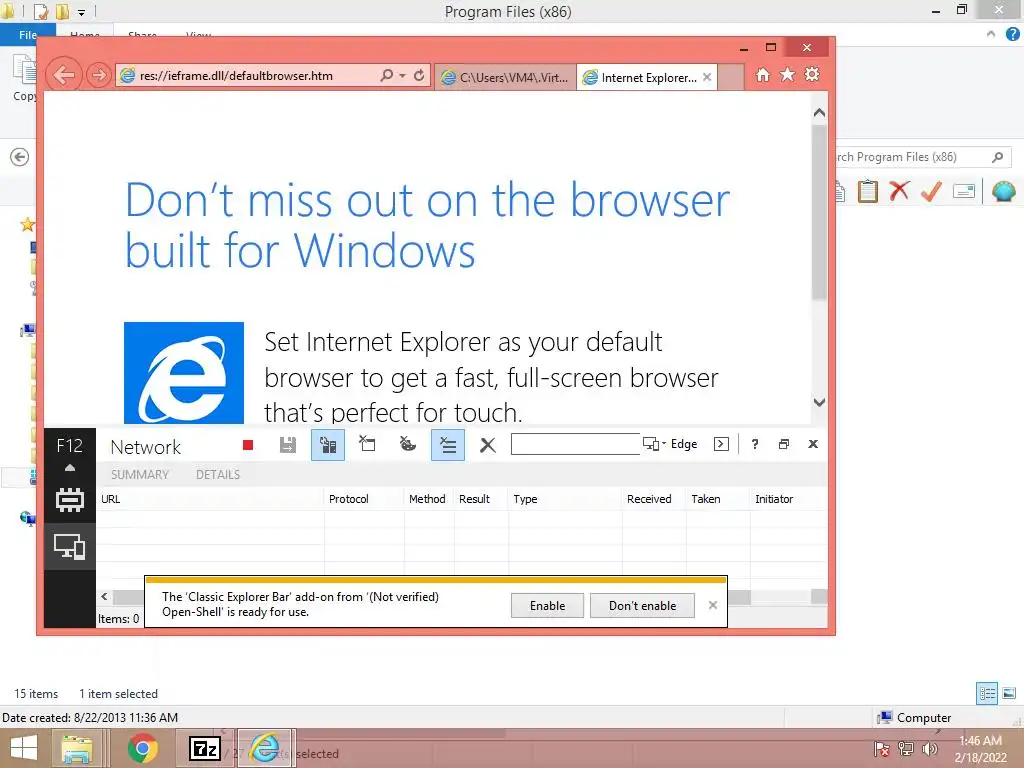Switch Explorer to details view

(987, 693)
